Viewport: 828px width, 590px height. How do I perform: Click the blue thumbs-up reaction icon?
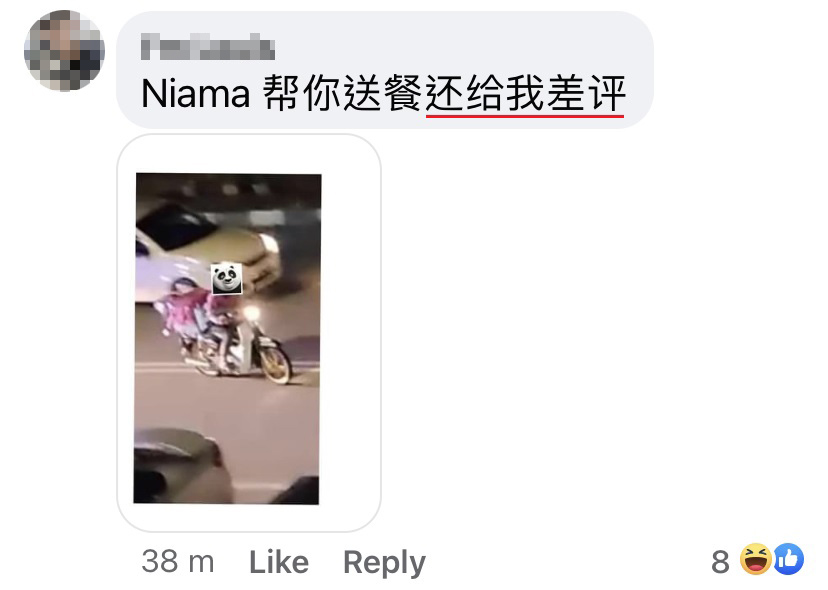point(789,559)
